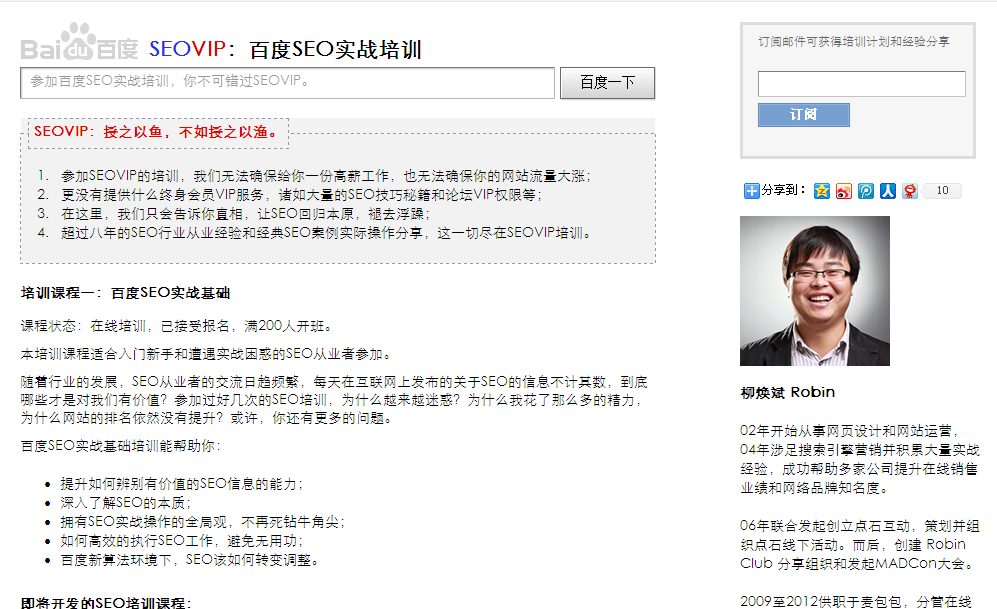
Task: Share to Renren icon
Action: [x=888, y=191]
